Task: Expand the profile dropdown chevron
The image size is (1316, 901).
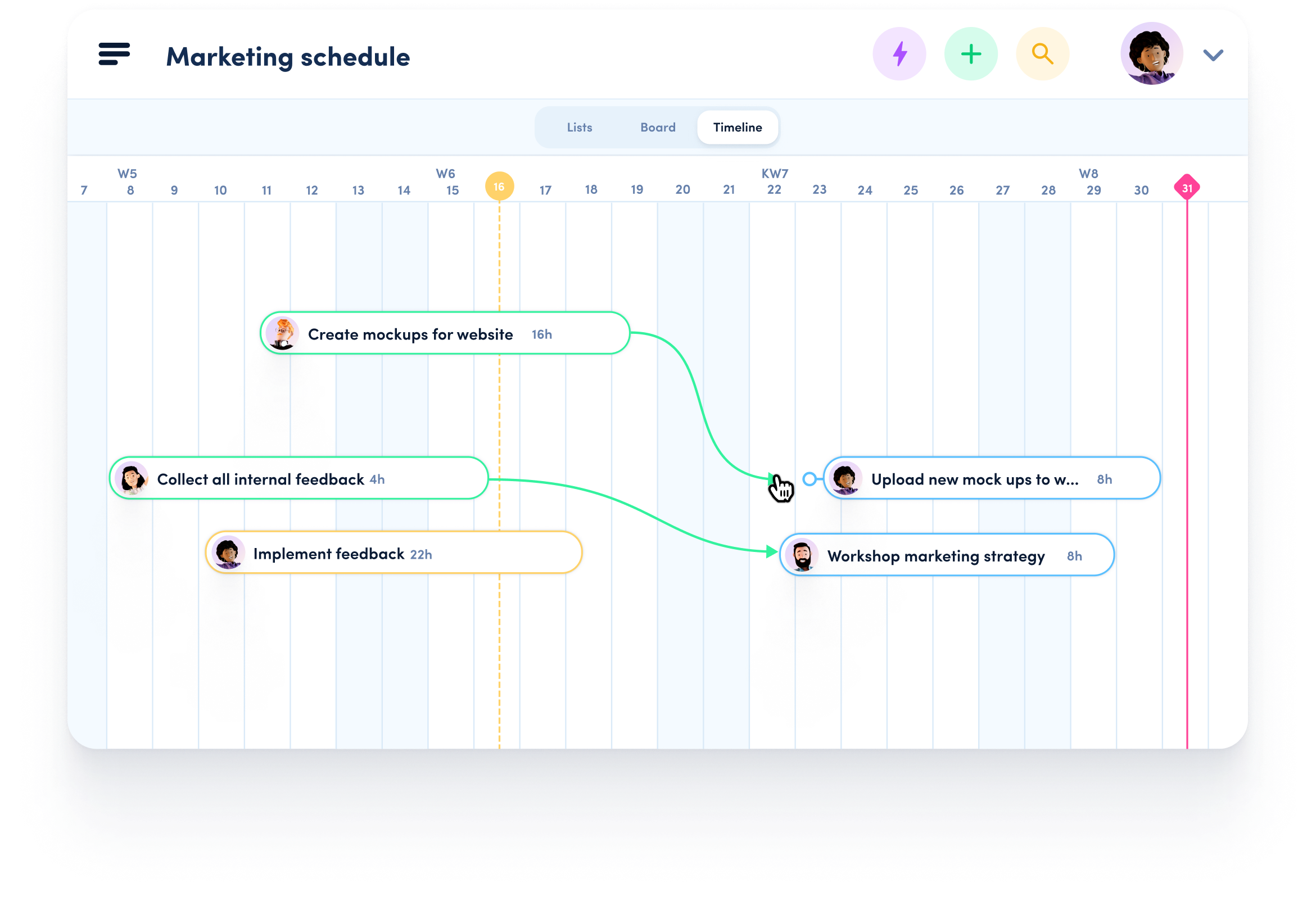Action: [x=1213, y=56]
